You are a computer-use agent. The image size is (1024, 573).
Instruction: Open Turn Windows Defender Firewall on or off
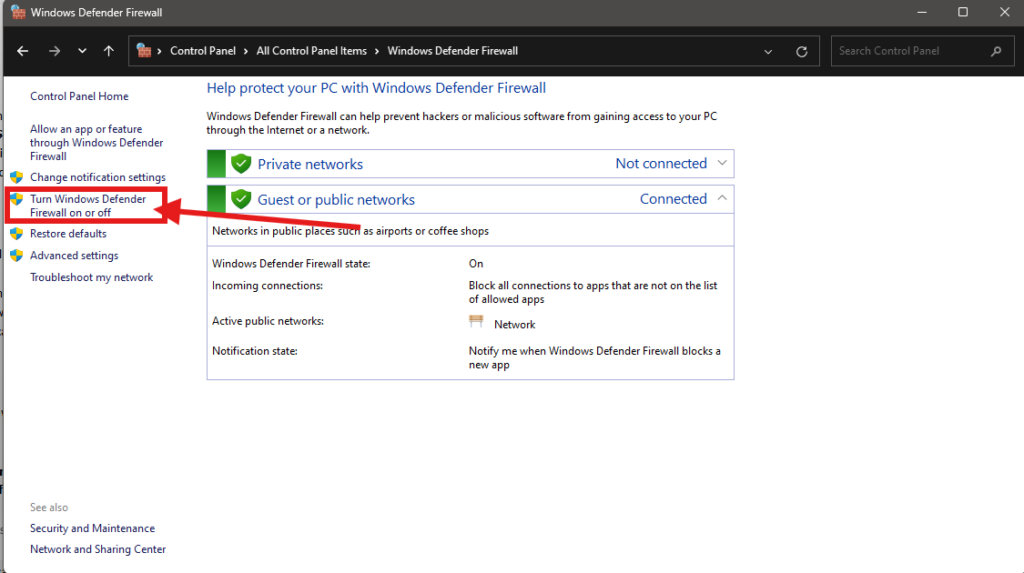(88, 205)
